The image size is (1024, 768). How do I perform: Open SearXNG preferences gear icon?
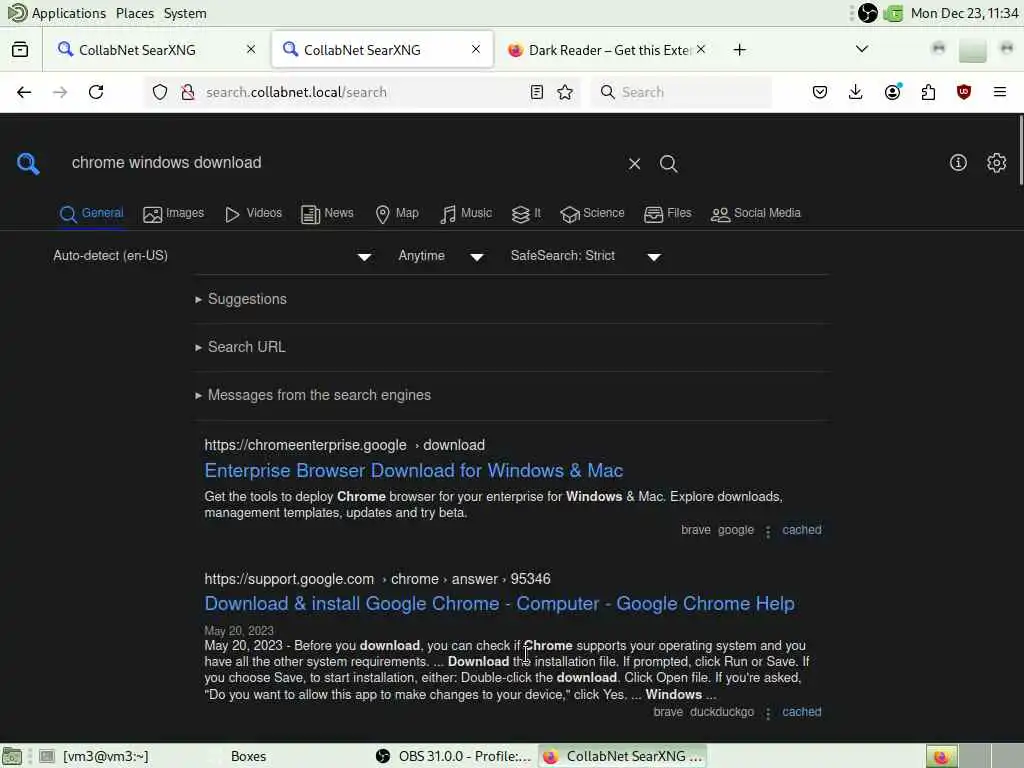tap(996, 163)
